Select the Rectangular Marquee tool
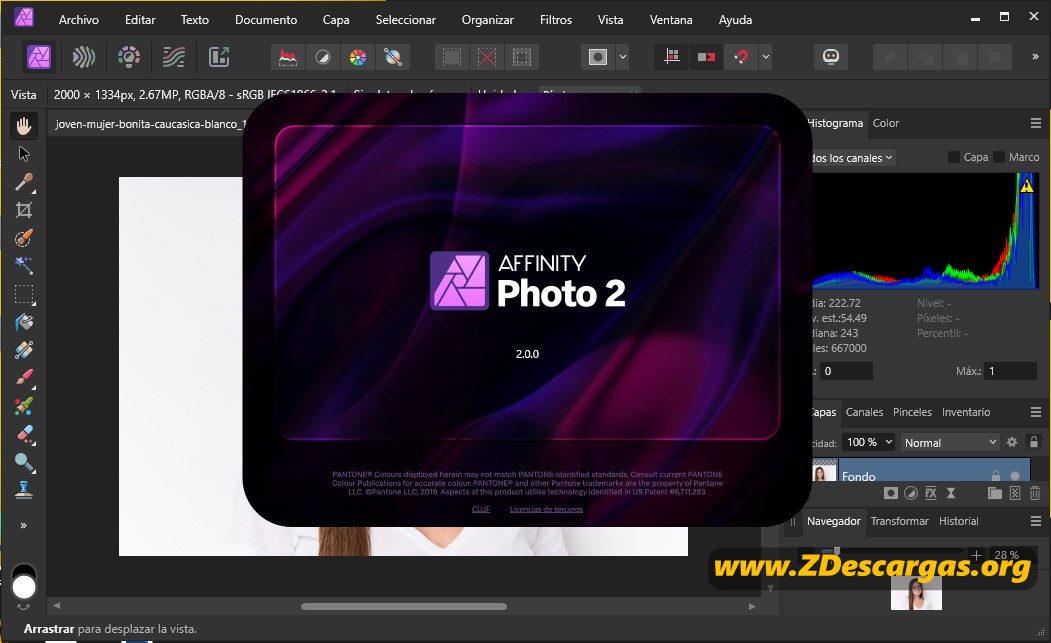Image resolution: width=1051 pixels, height=643 pixels. (x=24, y=294)
